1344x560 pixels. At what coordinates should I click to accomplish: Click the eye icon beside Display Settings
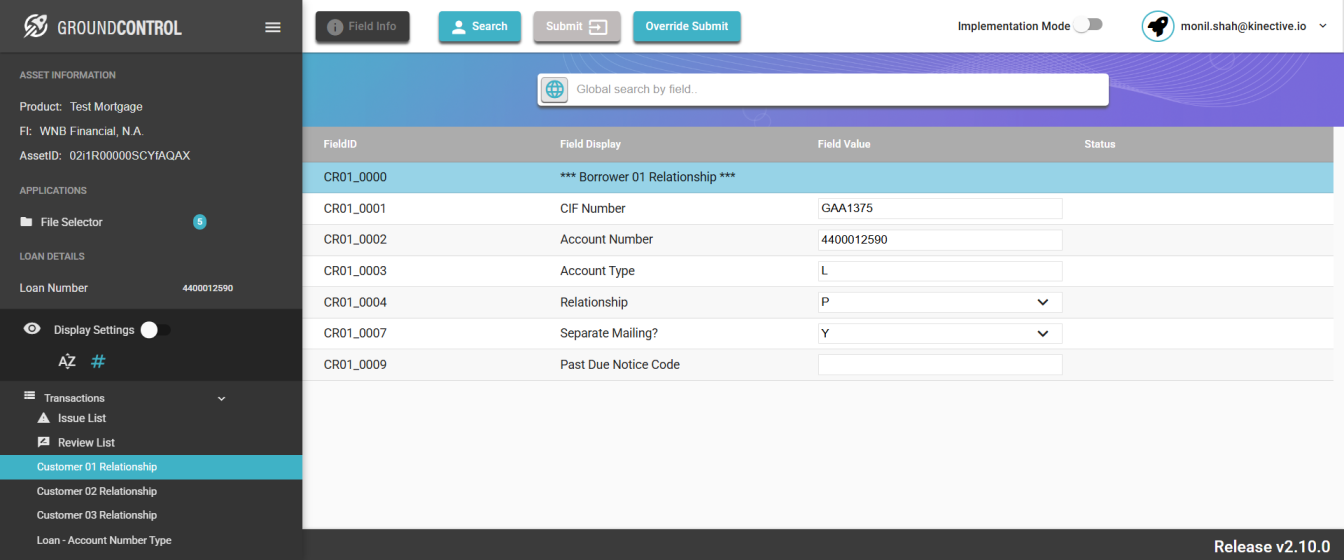[x=32, y=329]
